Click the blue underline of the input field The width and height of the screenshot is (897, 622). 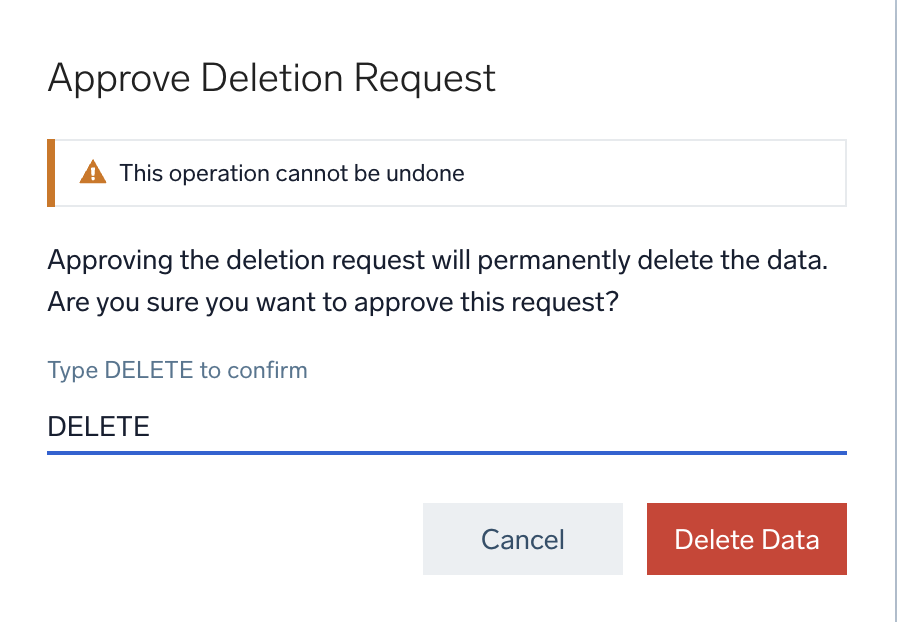446,452
